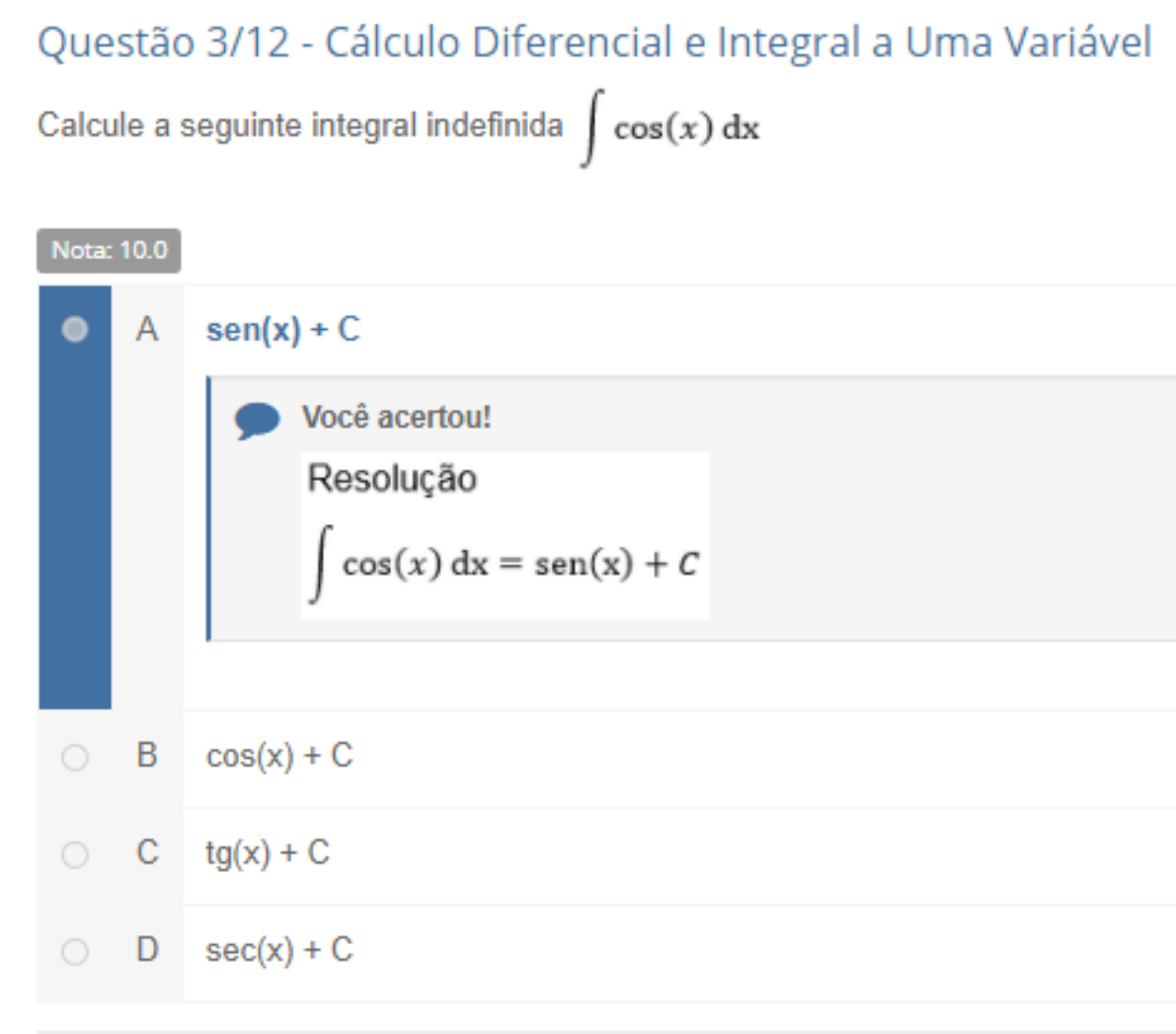Click the resolution formula image

tap(505, 563)
